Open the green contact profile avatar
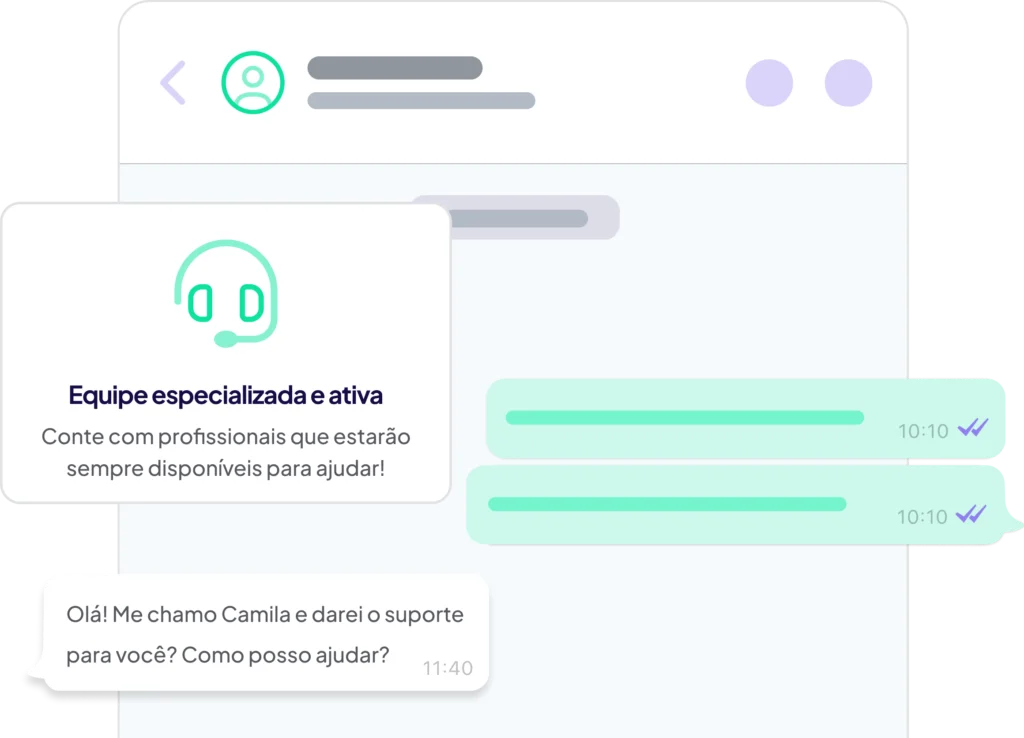This screenshot has height=738, width=1024. tap(252, 82)
